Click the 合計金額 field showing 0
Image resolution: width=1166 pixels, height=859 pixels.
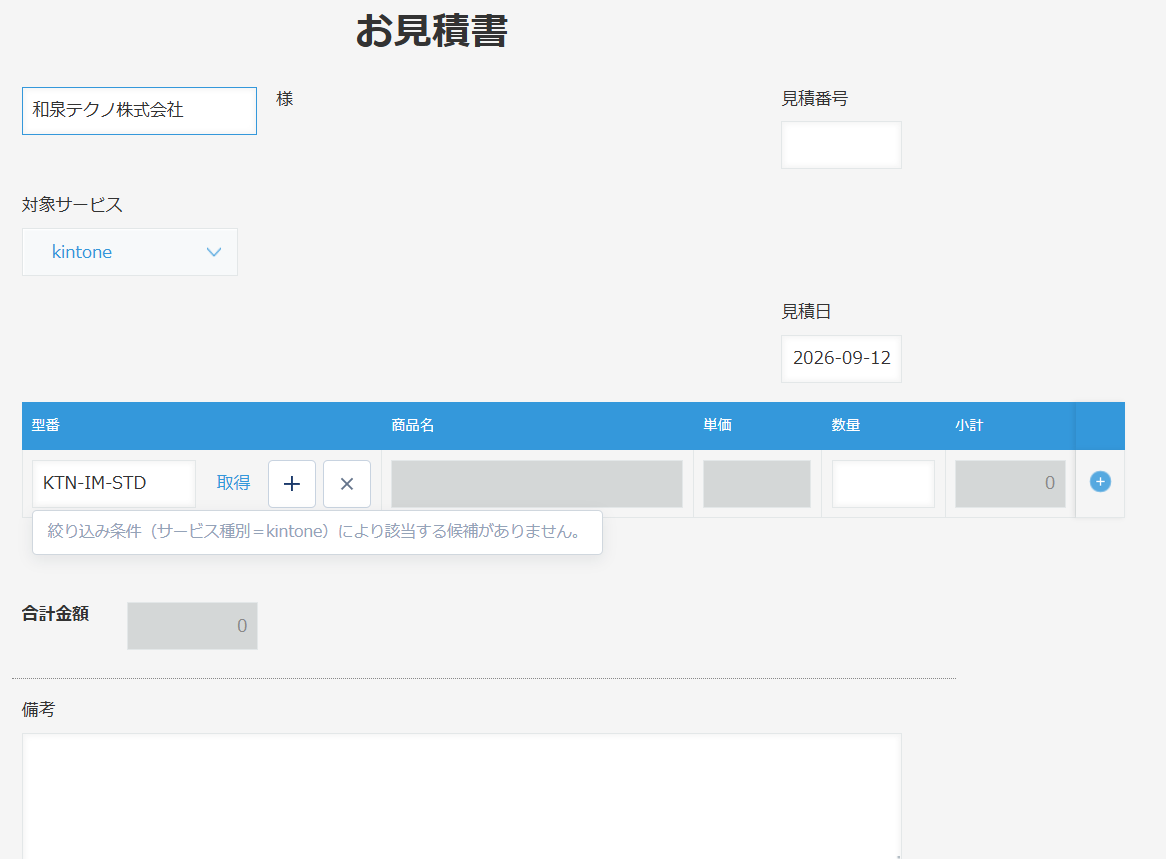click(192, 625)
